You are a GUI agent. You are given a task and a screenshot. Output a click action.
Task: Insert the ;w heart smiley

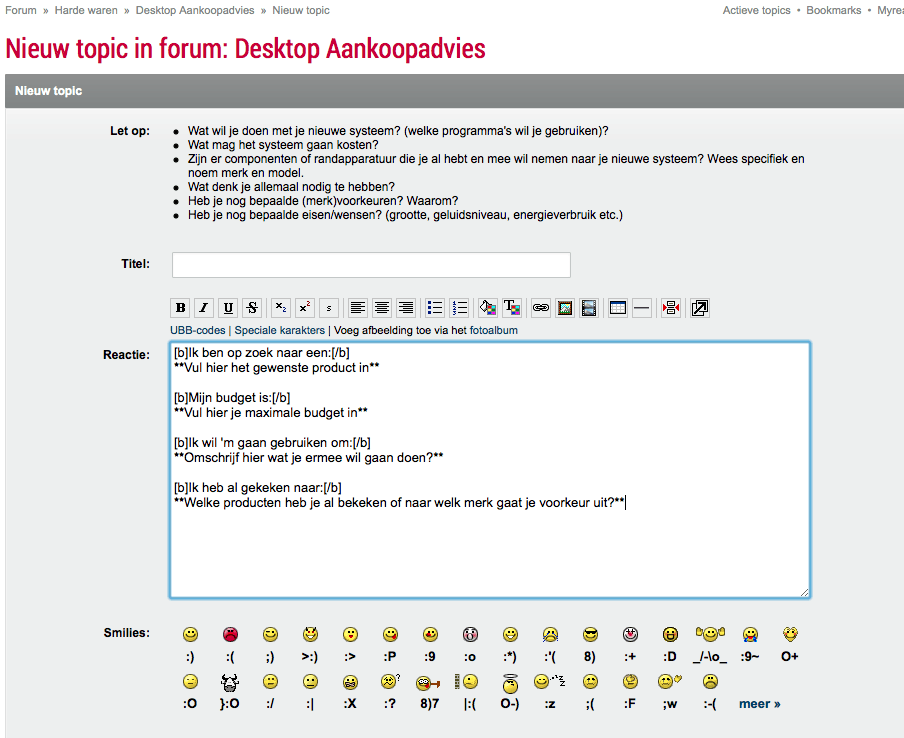click(669, 681)
